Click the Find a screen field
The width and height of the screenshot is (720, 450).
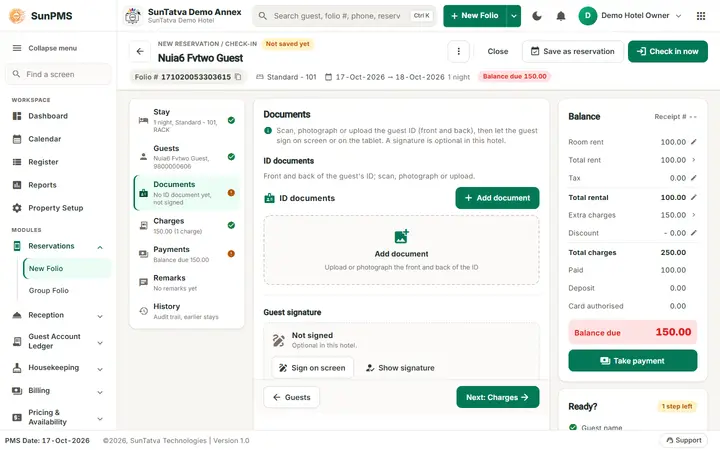pos(58,74)
